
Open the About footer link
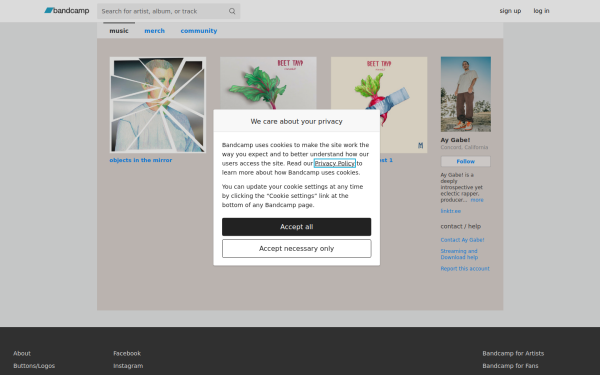click(22, 353)
